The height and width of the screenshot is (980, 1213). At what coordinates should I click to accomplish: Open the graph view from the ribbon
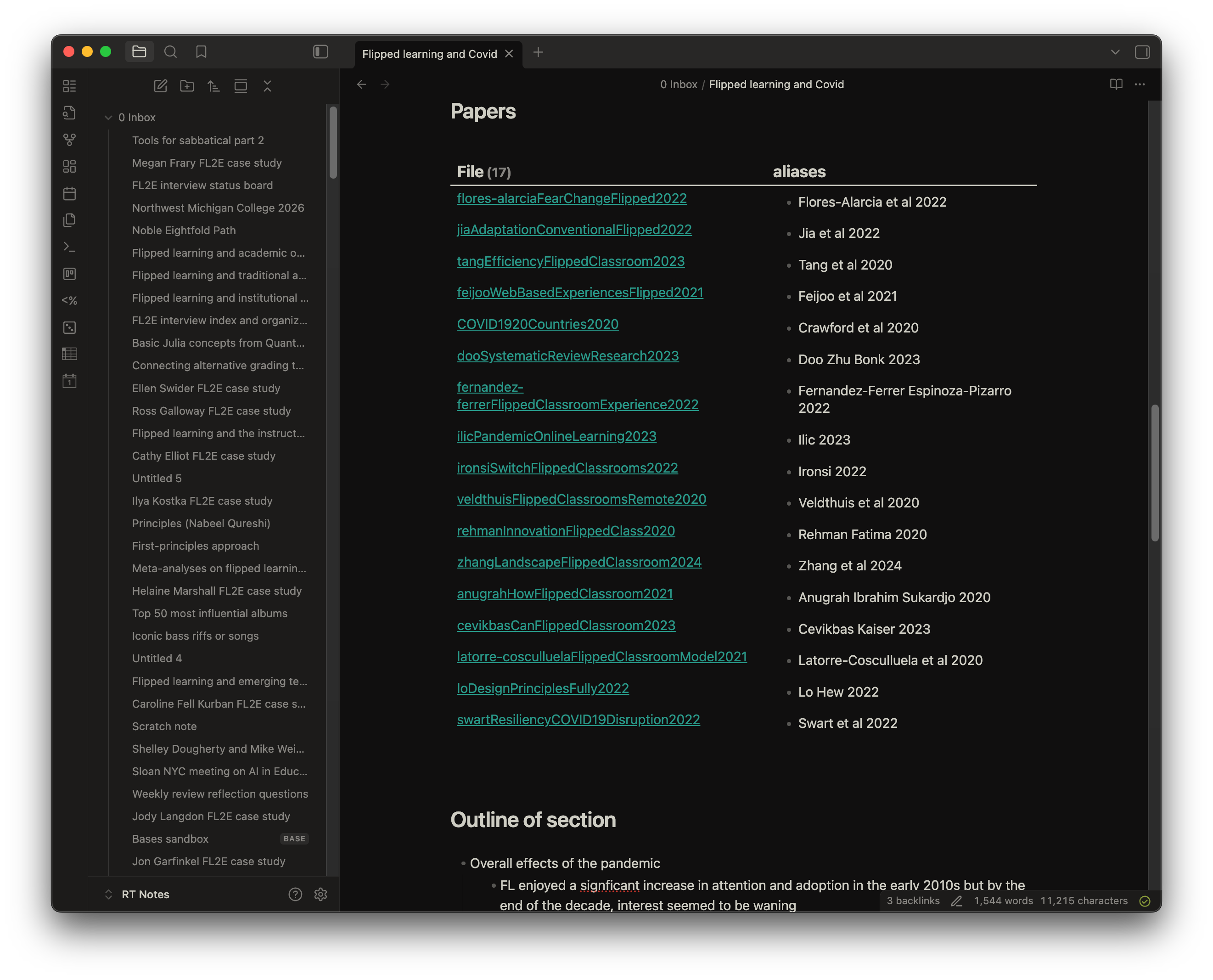coord(69,140)
